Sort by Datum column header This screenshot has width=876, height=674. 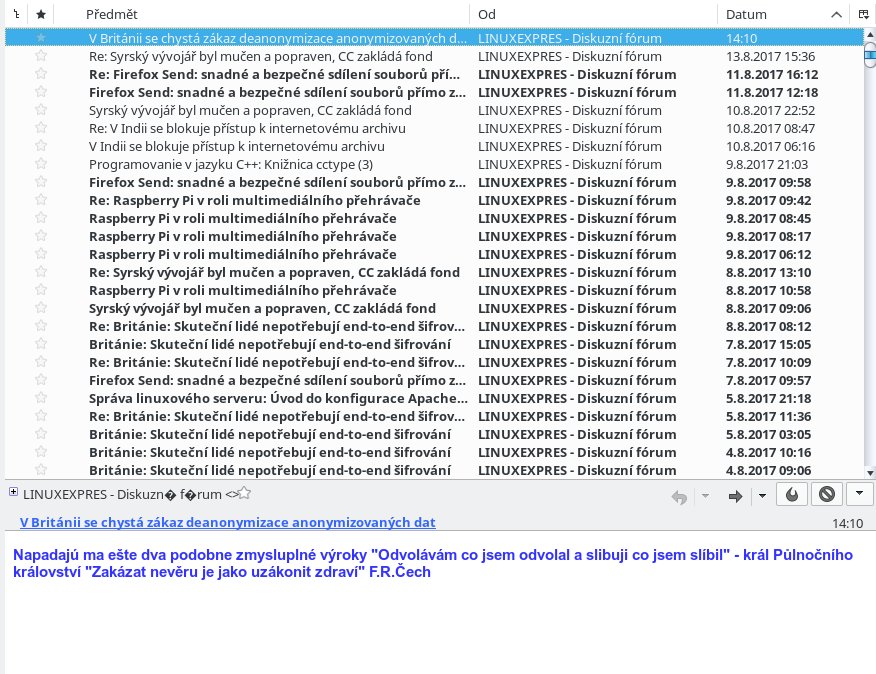(770, 15)
